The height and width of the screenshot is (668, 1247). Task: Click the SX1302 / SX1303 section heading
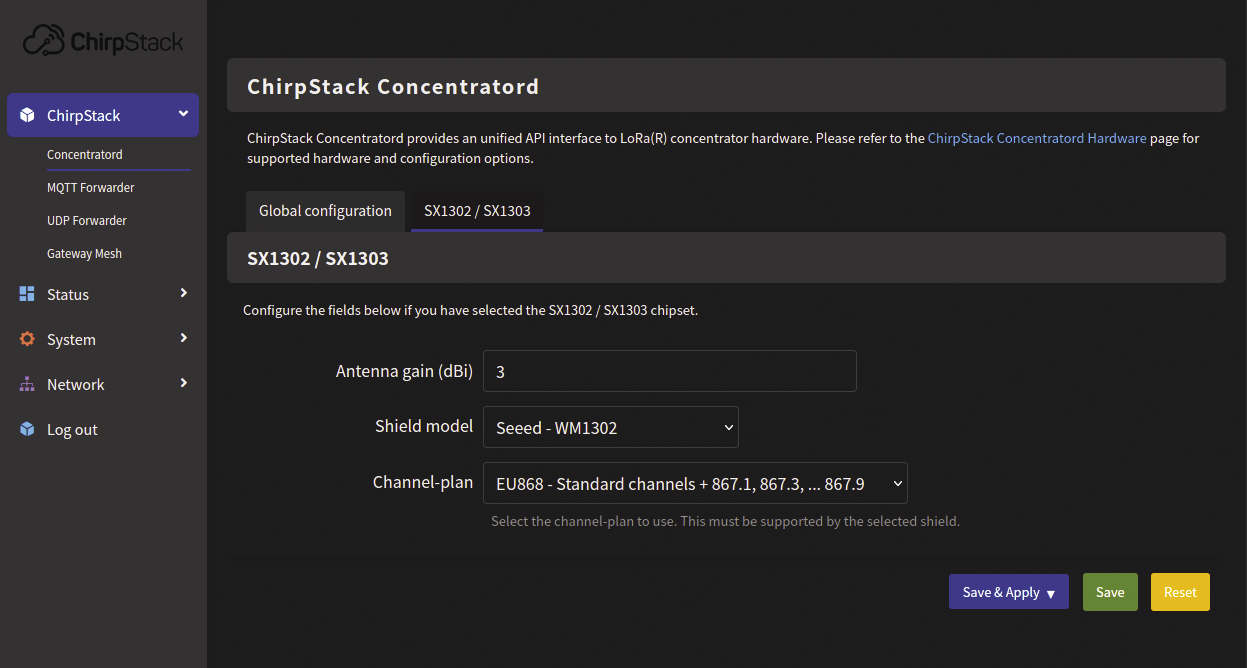pos(318,258)
